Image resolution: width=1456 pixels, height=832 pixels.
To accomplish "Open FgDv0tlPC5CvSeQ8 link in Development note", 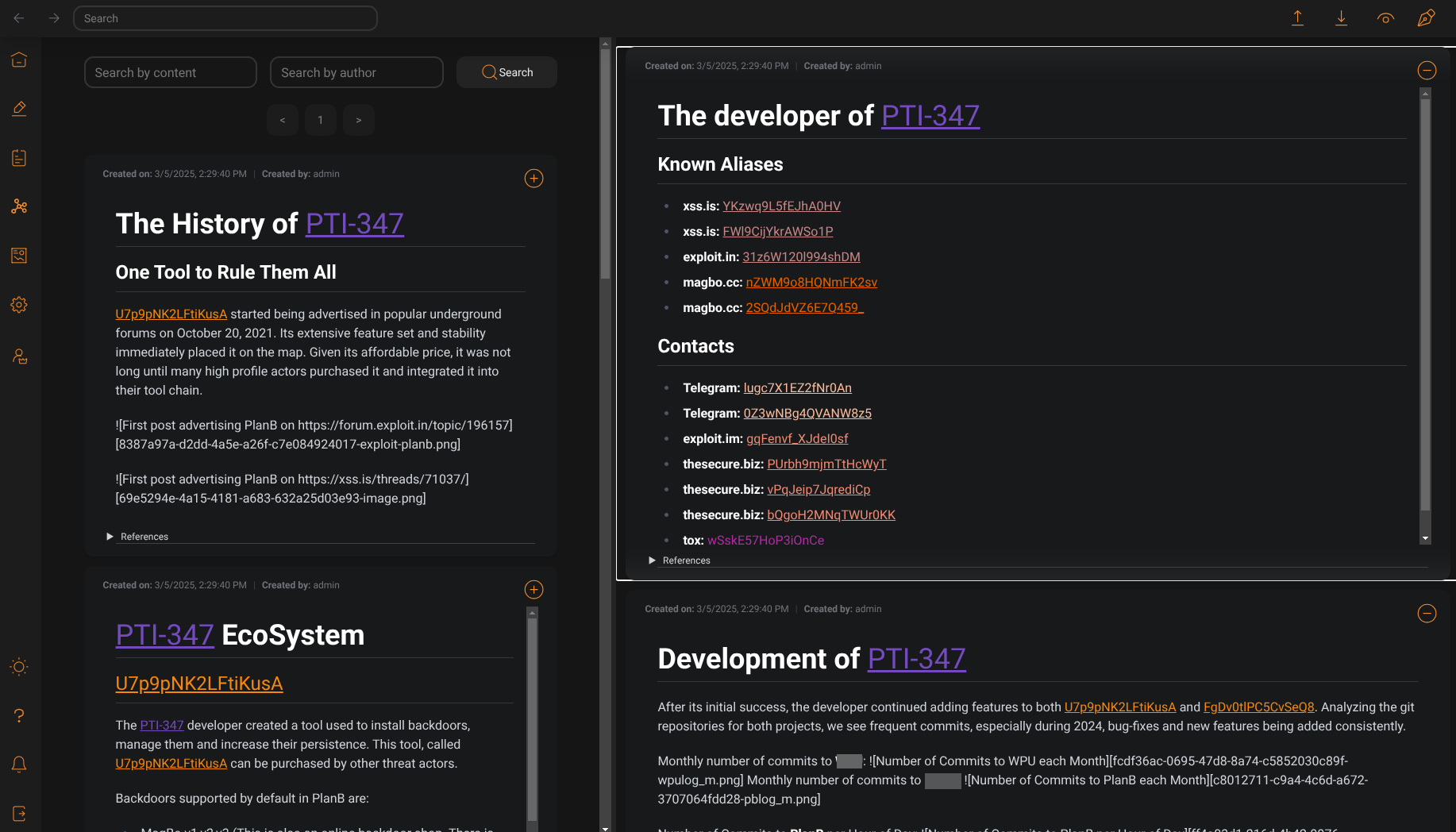I will [1258, 707].
